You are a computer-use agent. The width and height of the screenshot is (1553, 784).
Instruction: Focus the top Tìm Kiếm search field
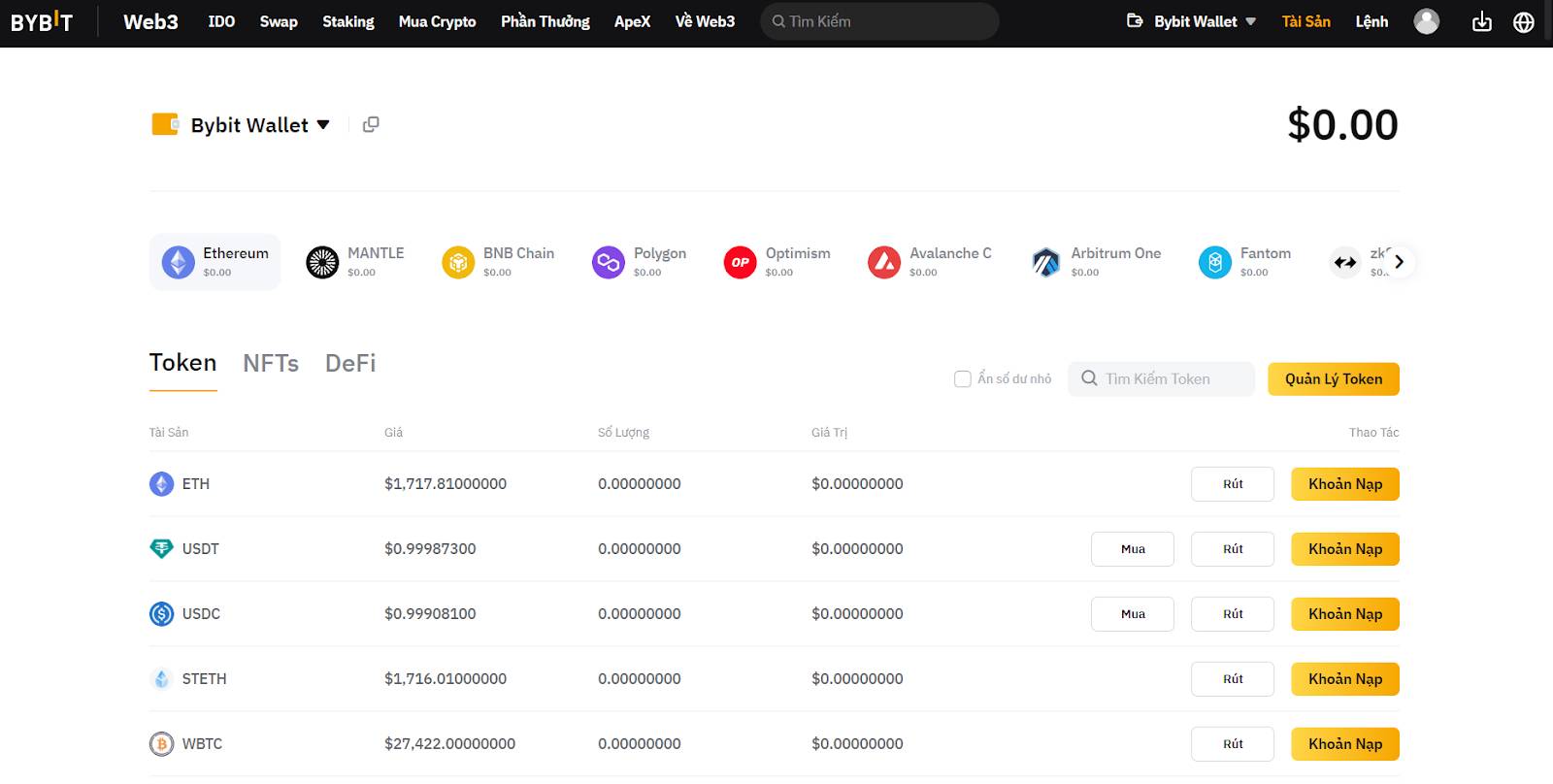(879, 21)
